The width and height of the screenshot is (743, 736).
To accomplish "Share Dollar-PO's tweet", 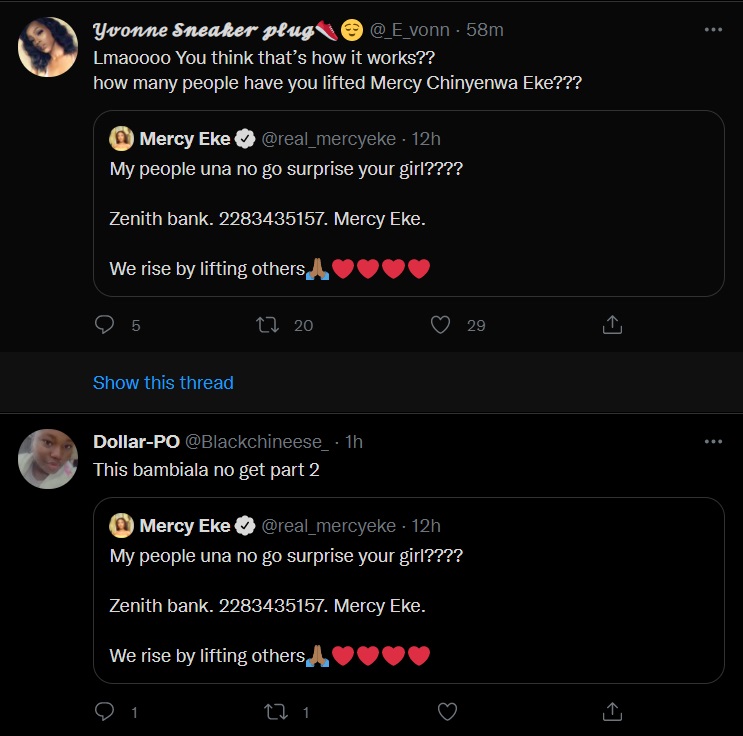I will [x=612, y=712].
